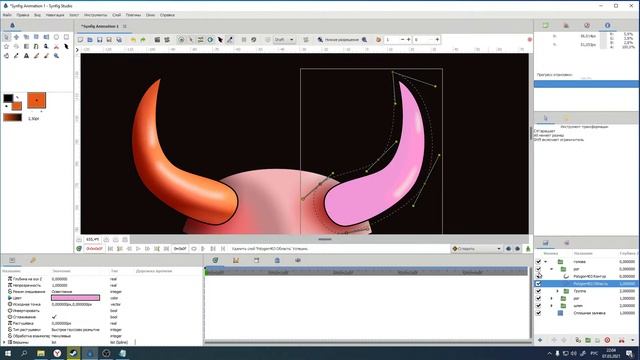
Task: Toggle the Сглаживание checkmark parameter
Action: [x=54, y=317]
